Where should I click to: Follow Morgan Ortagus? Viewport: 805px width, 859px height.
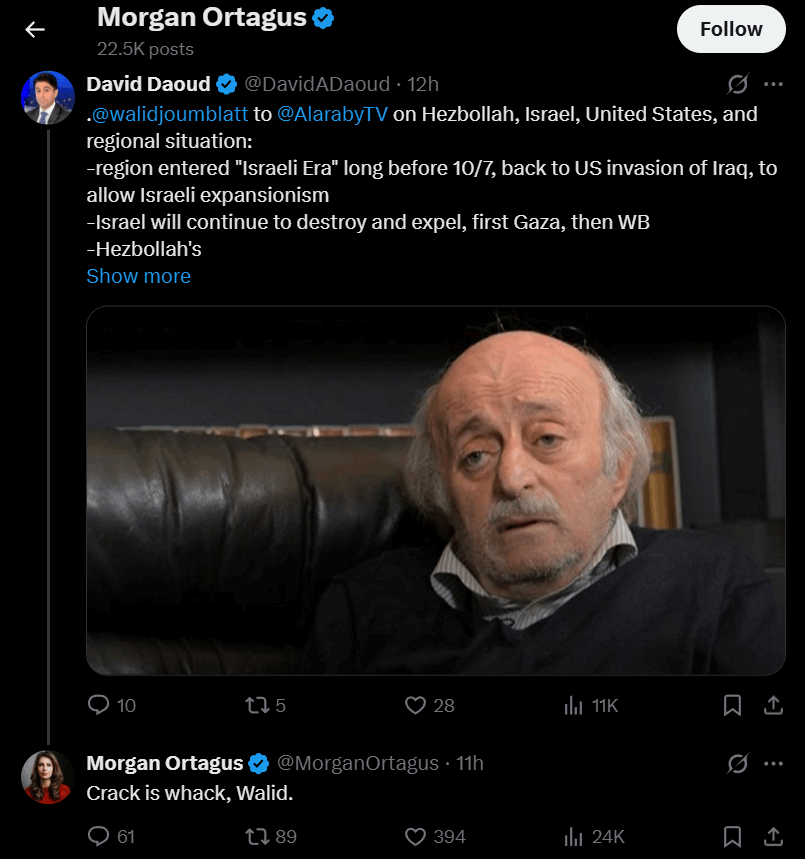tap(731, 29)
